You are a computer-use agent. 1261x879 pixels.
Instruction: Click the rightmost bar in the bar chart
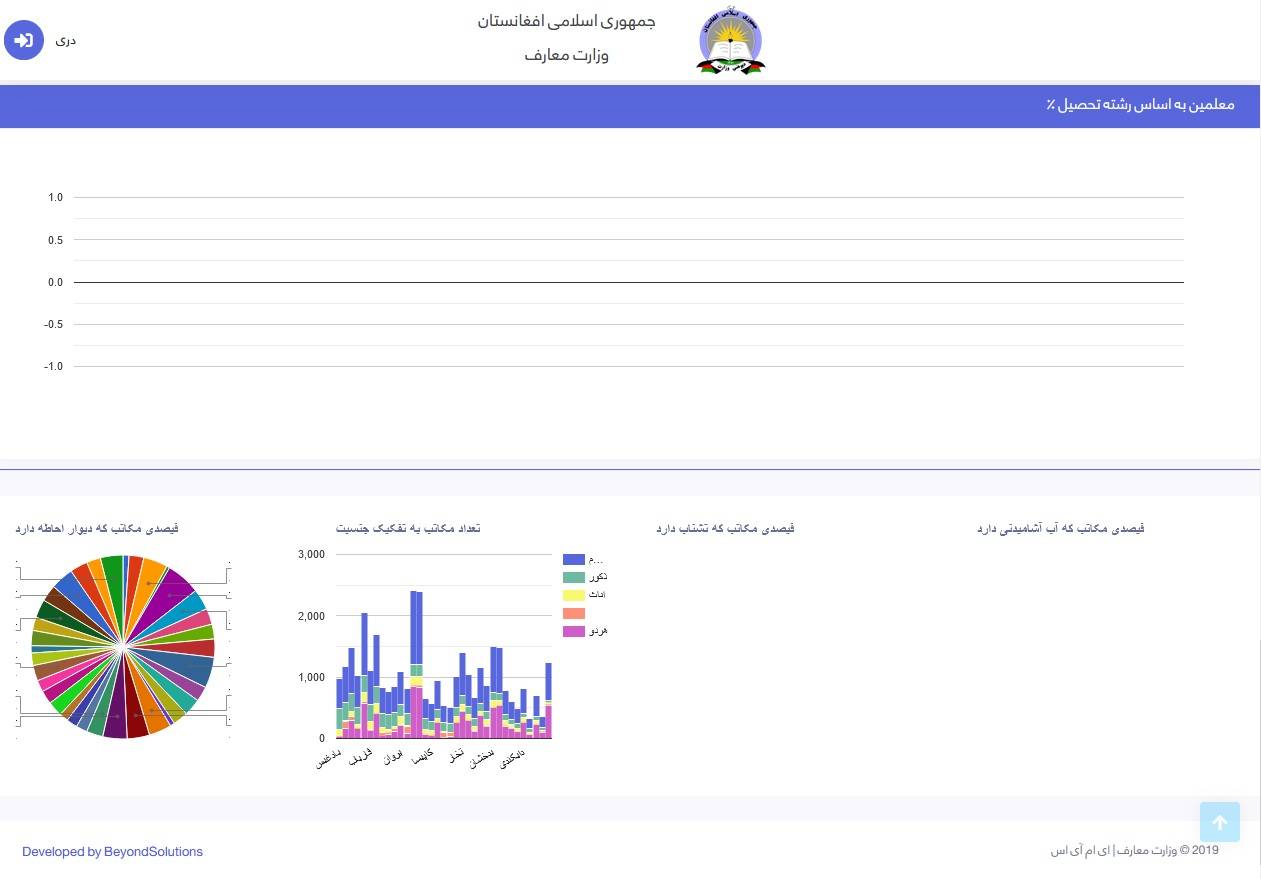click(548, 690)
